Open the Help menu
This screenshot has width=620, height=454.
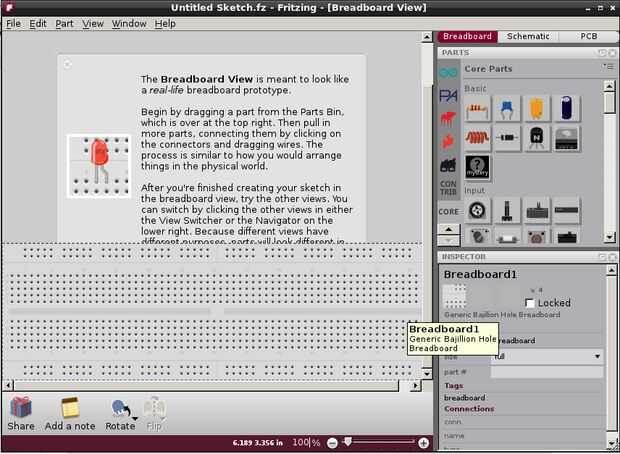click(x=165, y=24)
